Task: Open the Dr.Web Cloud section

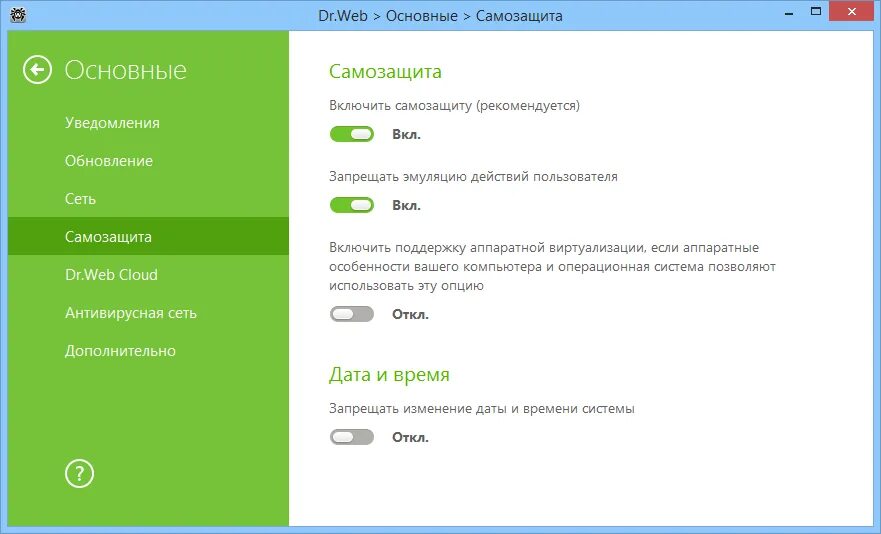Action: click(148, 274)
